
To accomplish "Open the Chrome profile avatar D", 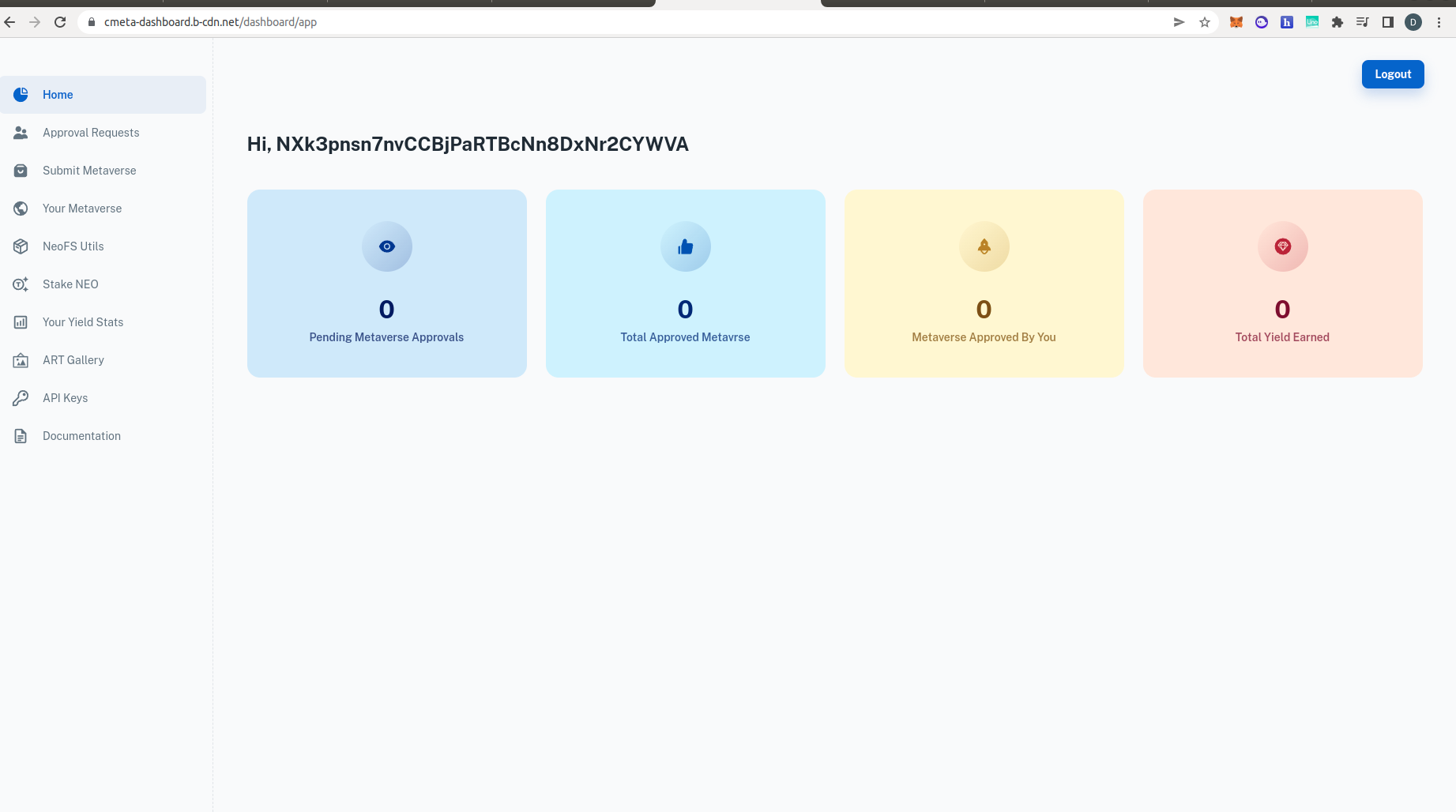I will (1413, 22).
